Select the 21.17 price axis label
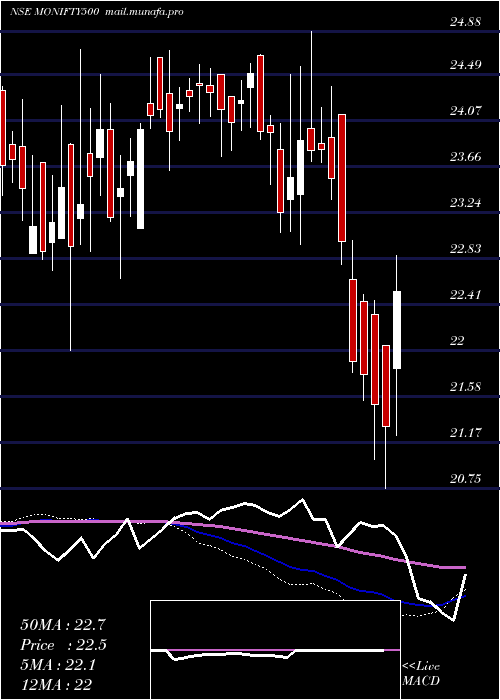Viewport: 500px width, 700px height. coord(465,433)
